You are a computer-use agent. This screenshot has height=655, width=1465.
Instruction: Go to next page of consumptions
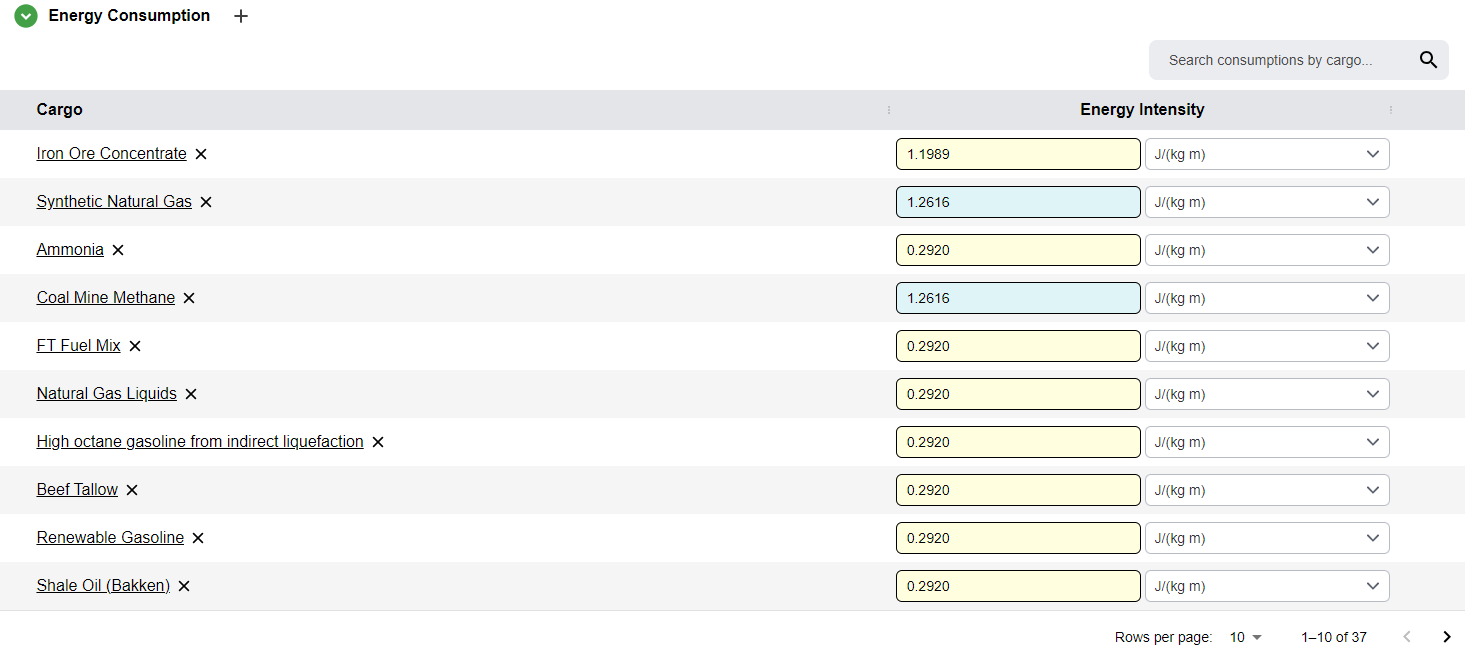tap(1446, 637)
